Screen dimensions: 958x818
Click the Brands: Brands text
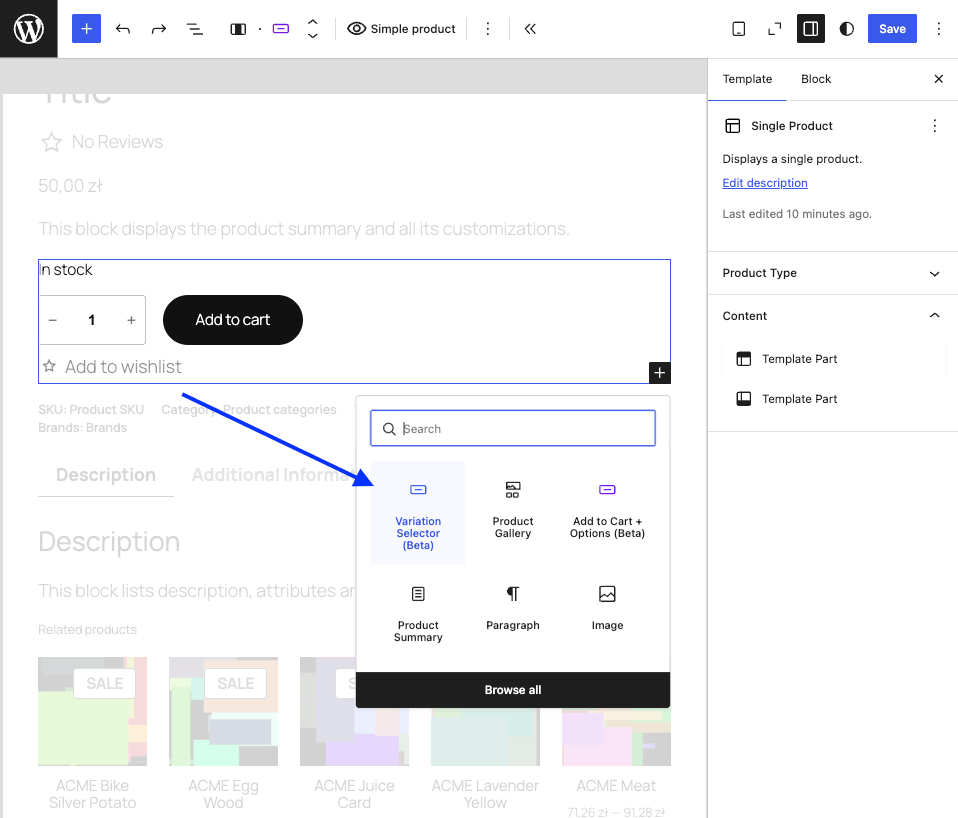[82, 428]
